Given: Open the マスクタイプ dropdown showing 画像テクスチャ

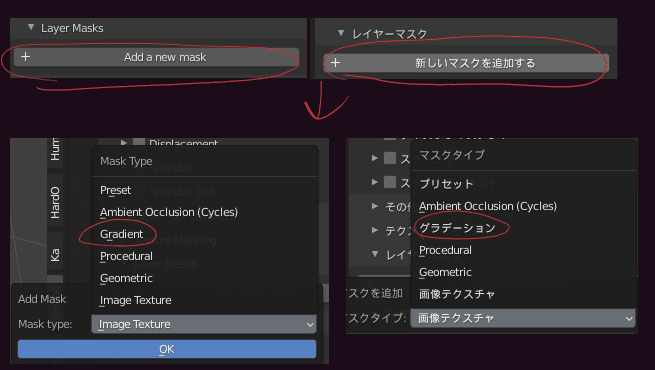Looking at the screenshot, I should [523, 318].
